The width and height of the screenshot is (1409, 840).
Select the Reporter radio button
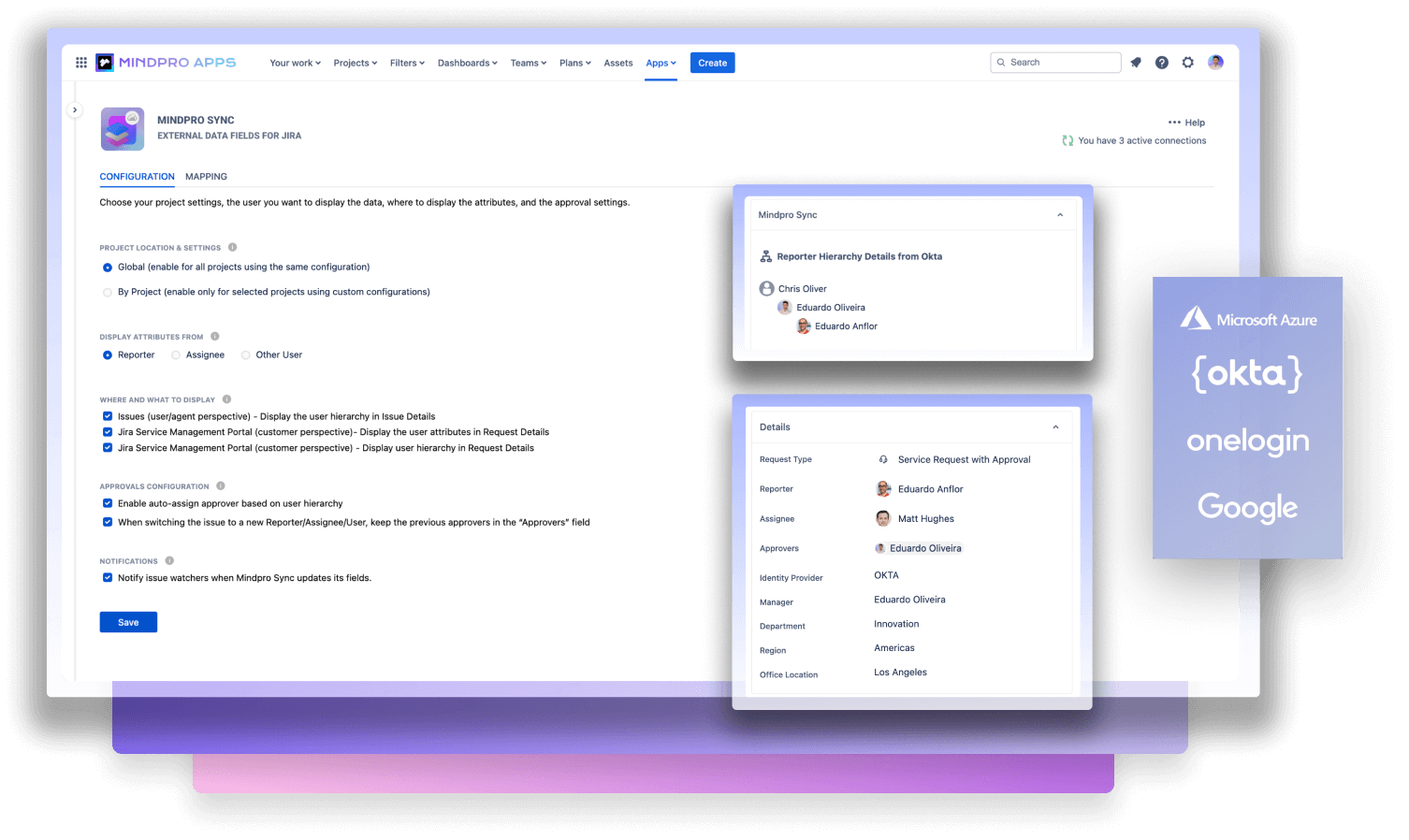(x=108, y=355)
